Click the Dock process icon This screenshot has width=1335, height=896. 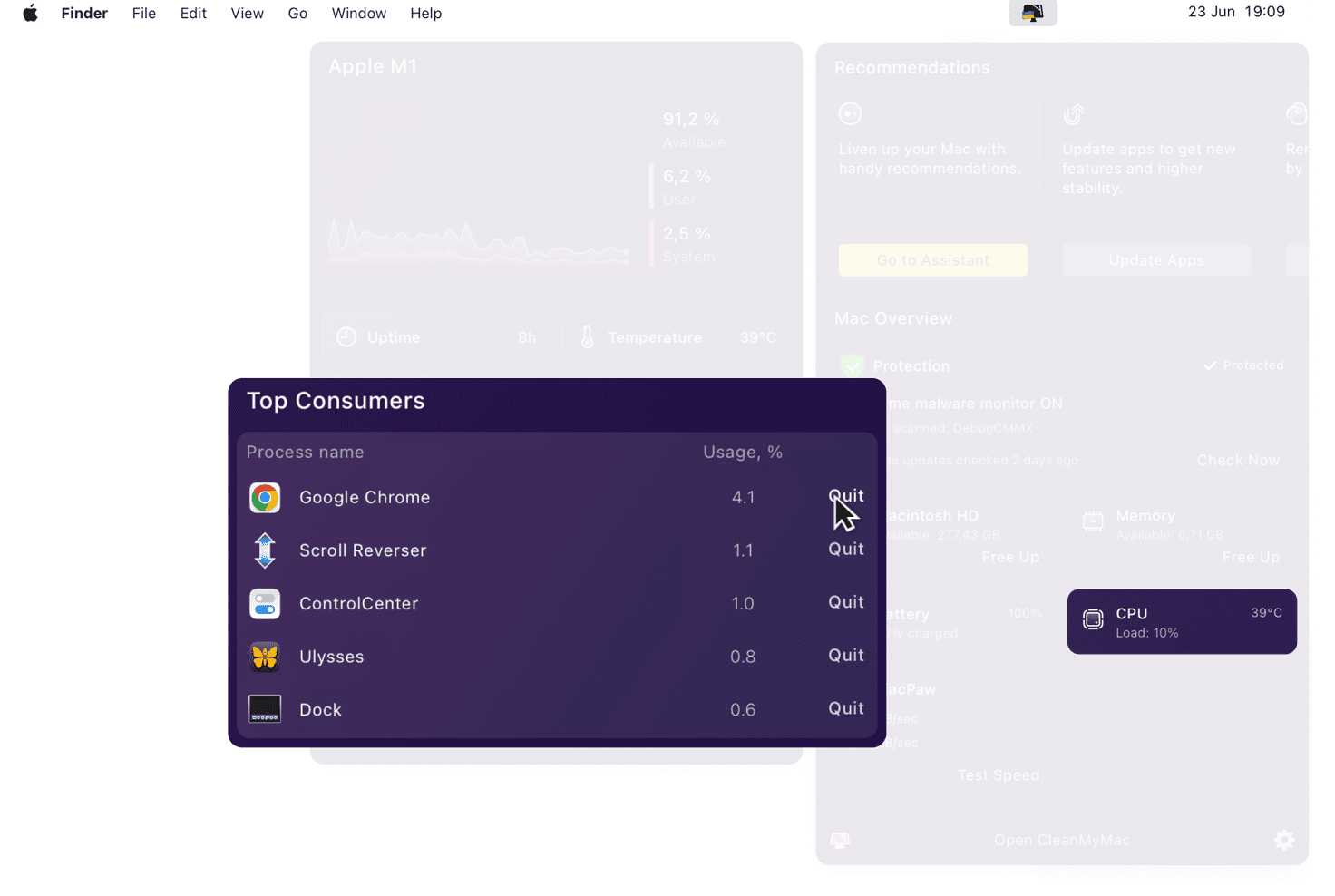click(265, 709)
